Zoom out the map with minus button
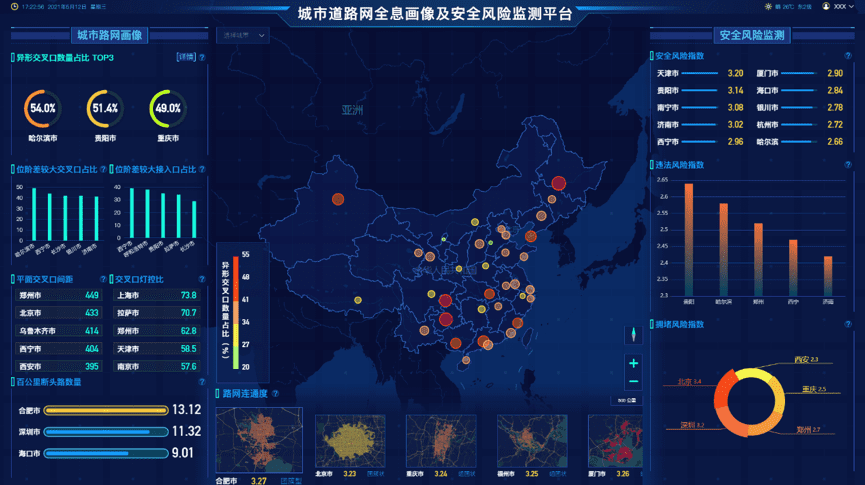865x485 pixels. pyautogui.click(x=633, y=381)
